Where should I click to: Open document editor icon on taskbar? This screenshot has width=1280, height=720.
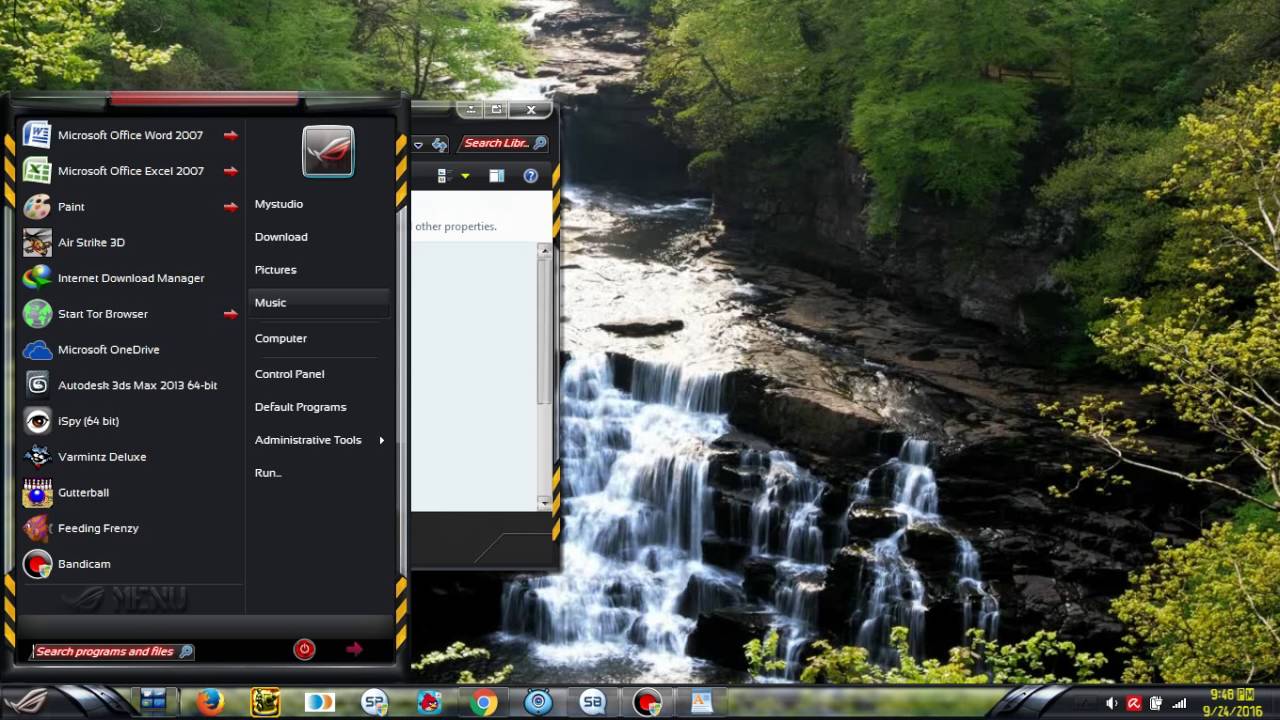point(702,703)
